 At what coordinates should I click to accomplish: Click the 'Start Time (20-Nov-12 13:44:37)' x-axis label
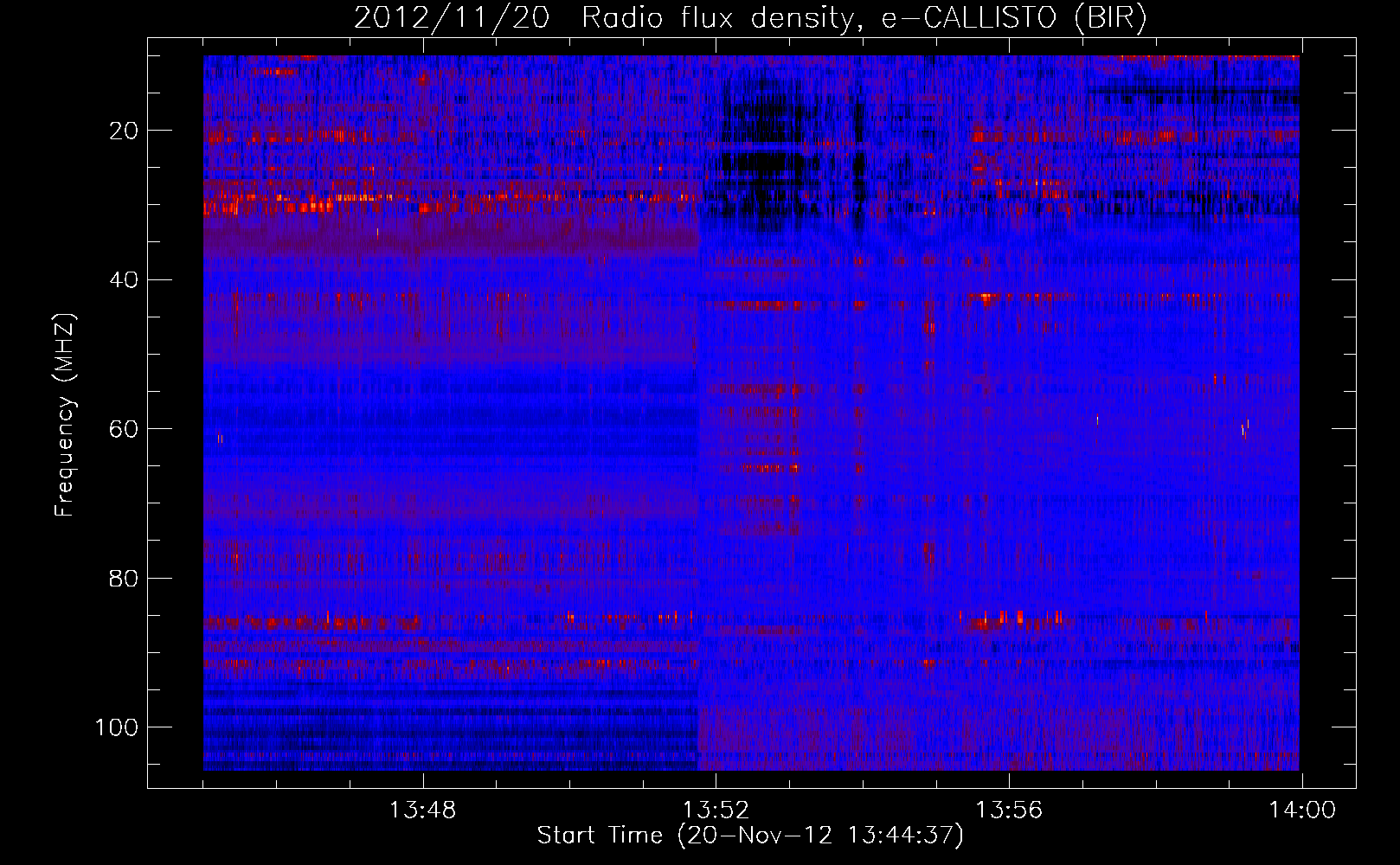click(750, 836)
